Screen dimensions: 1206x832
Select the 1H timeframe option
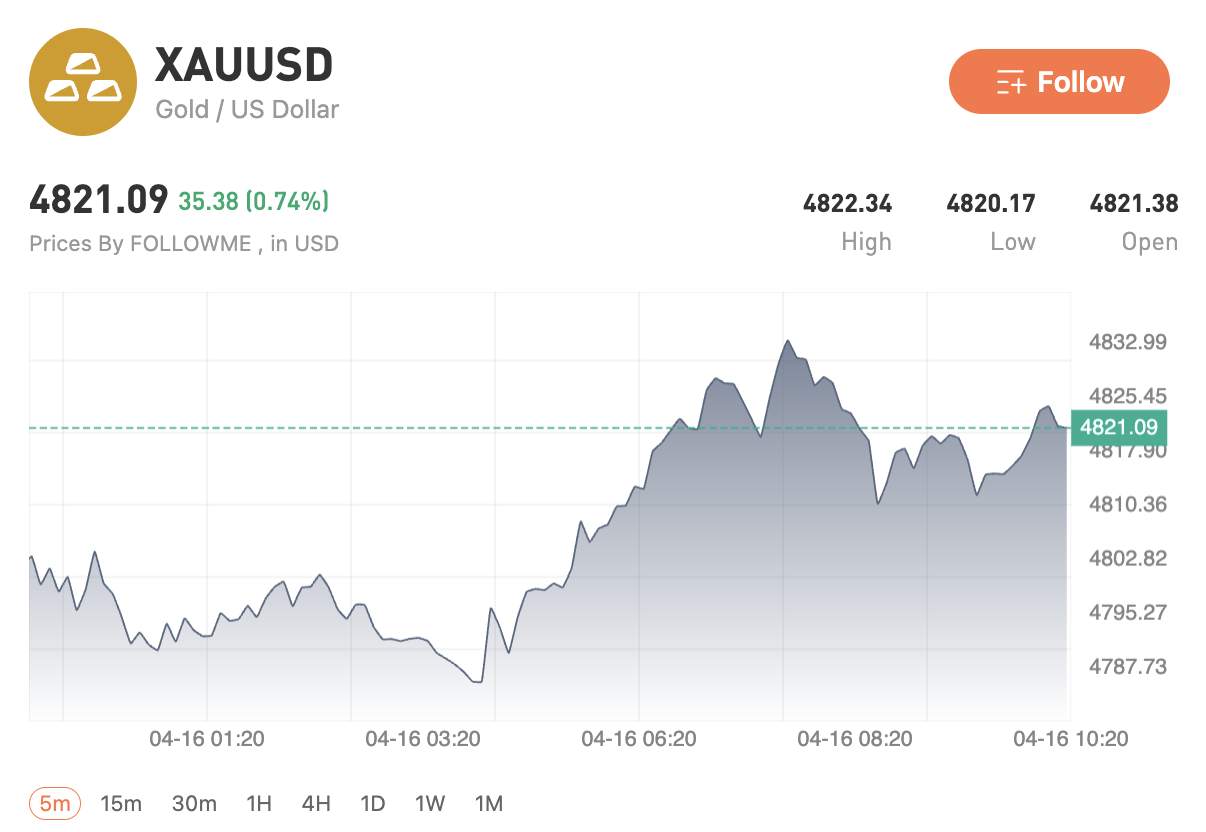click(260, 803)
